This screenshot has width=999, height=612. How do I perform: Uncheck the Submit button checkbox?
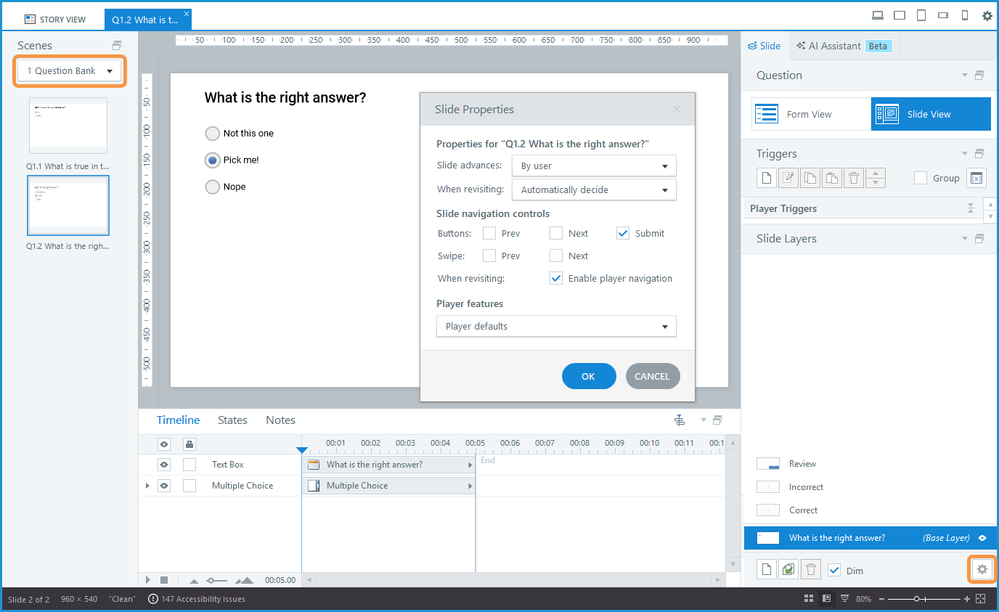(622, 233)
